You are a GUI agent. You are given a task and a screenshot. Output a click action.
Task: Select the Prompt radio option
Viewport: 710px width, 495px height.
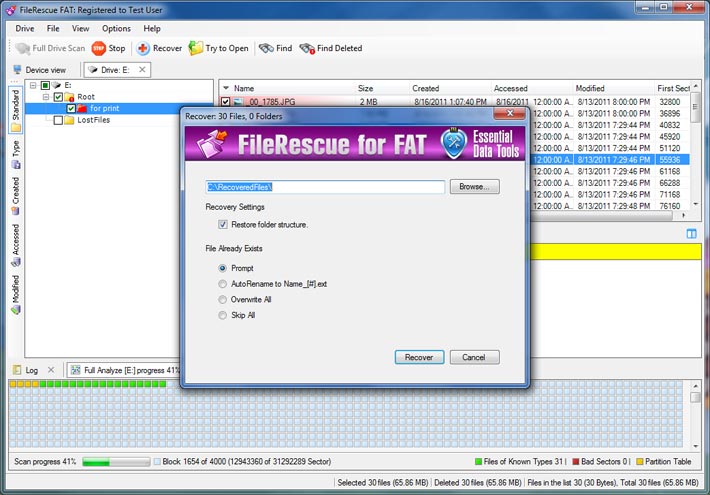pos(222,268)
